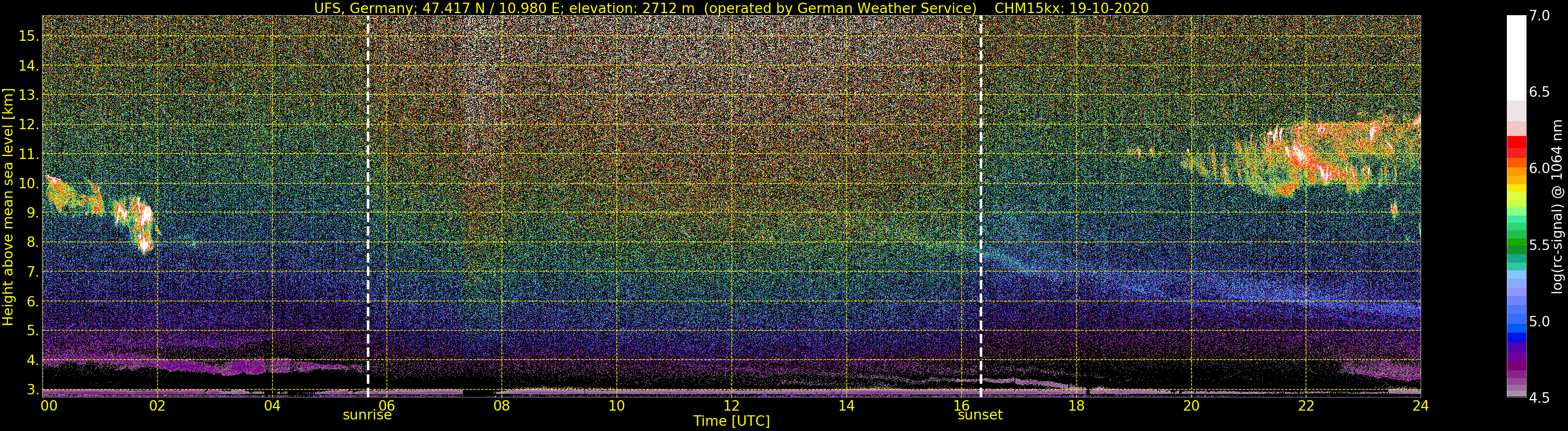Click the '8.' height axis tick label
The width and height of the screenshot is (1568, 431).
32,242
